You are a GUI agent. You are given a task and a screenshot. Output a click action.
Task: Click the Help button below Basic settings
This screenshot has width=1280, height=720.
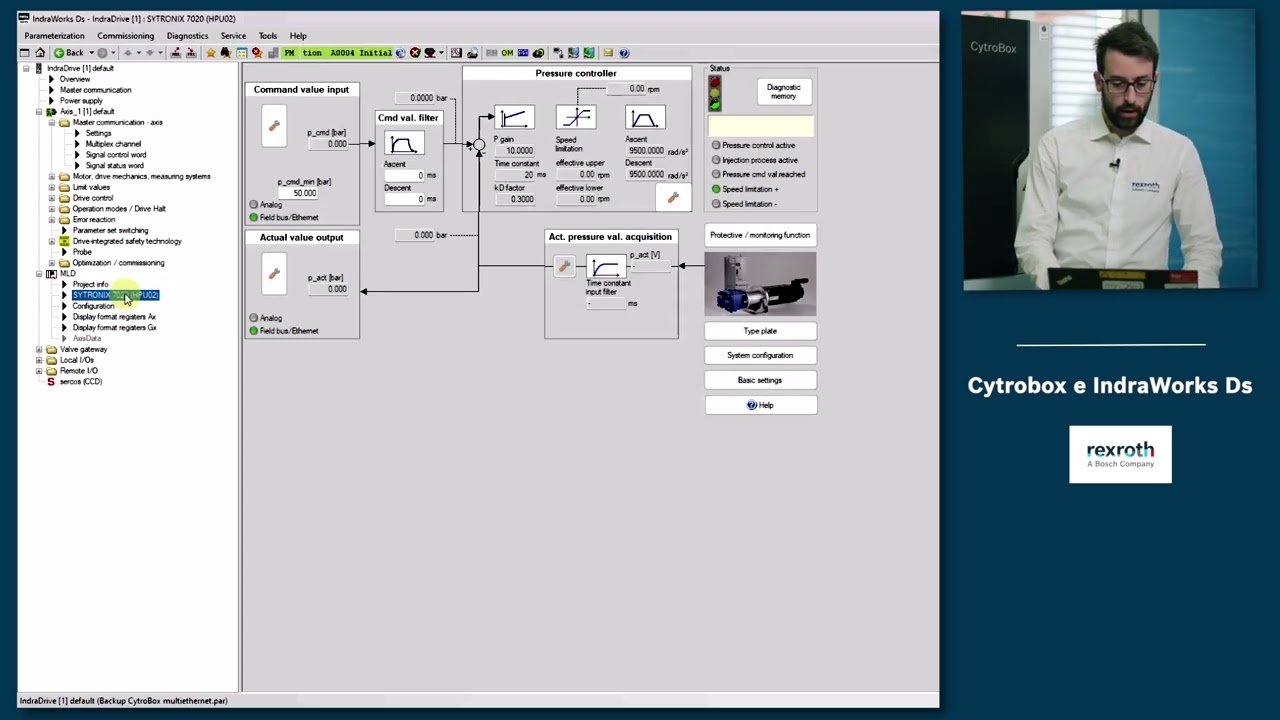760,405
